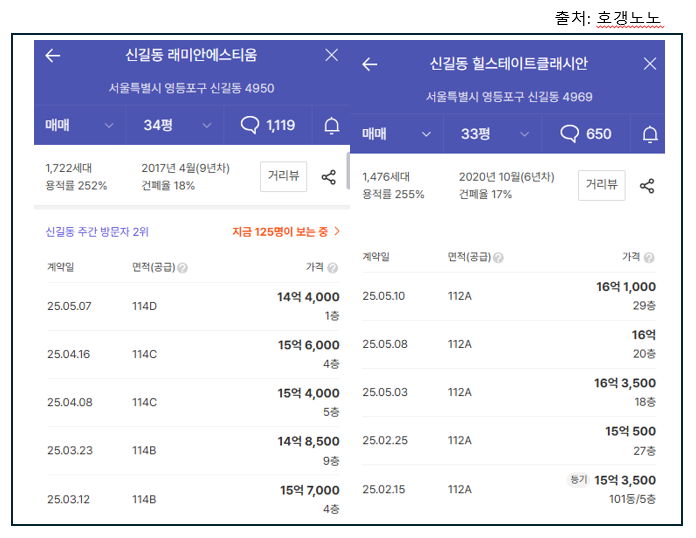This screenshot has height=538, width=696.
Task: Select the 25.03.12 114B transaction row
Action: (x=193, y=499)
